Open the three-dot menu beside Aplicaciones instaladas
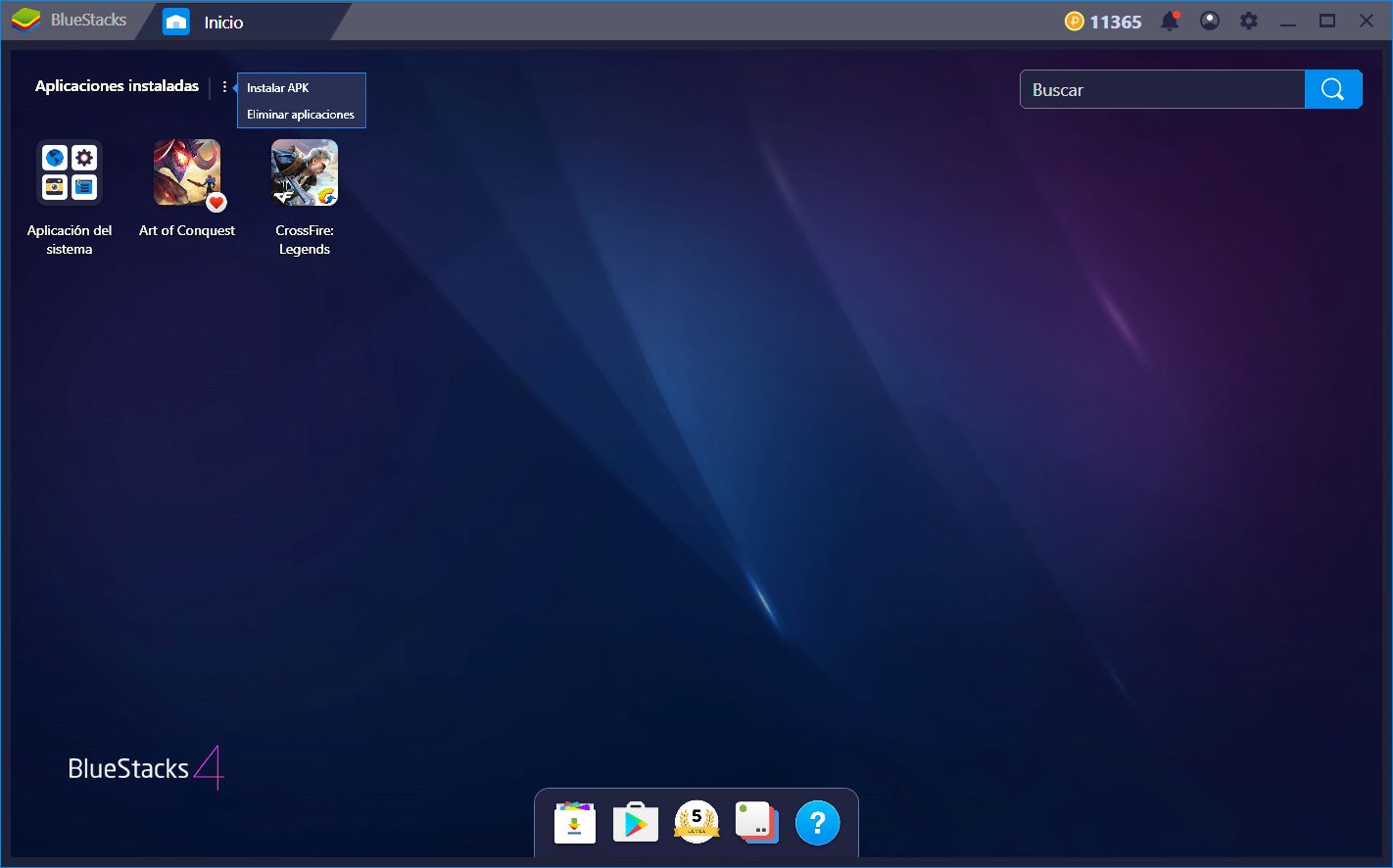The width and height of the screenshot is (1393, 868). point(224,87)
